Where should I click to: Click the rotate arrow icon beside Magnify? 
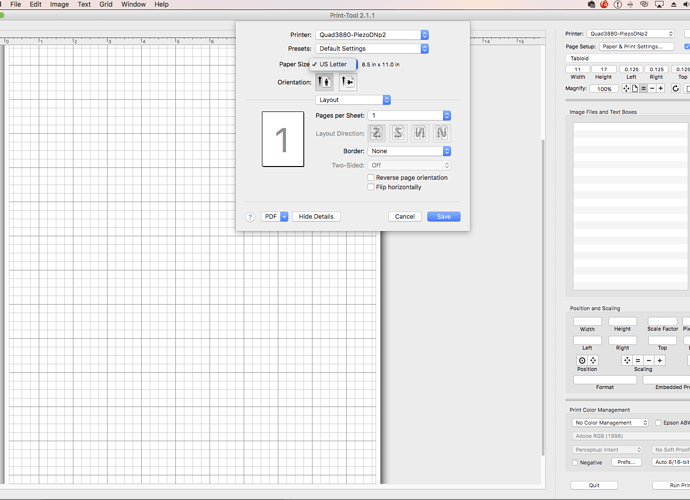(x=675, y=88)
